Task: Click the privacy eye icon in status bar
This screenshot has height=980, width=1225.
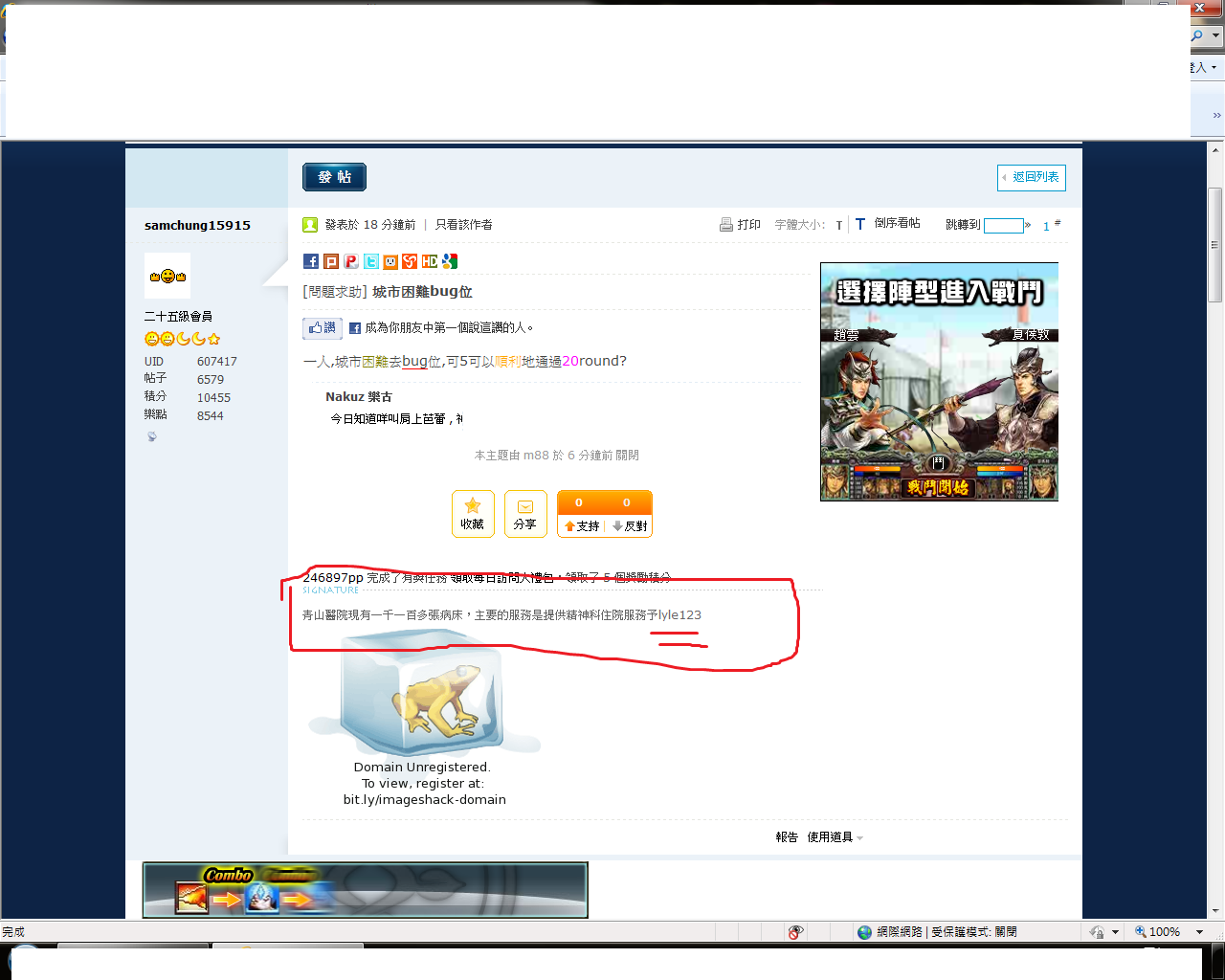Action: [795, 932]
